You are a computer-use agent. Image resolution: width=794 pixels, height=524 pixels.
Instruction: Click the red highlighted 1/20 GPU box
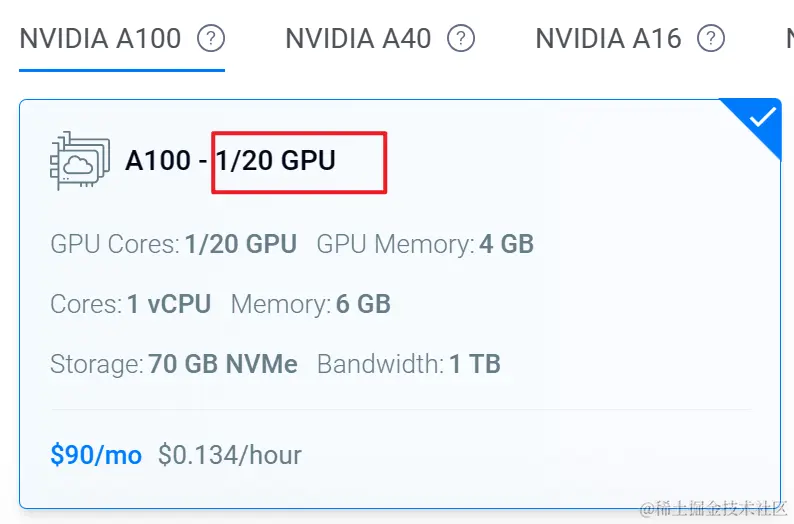298,160
